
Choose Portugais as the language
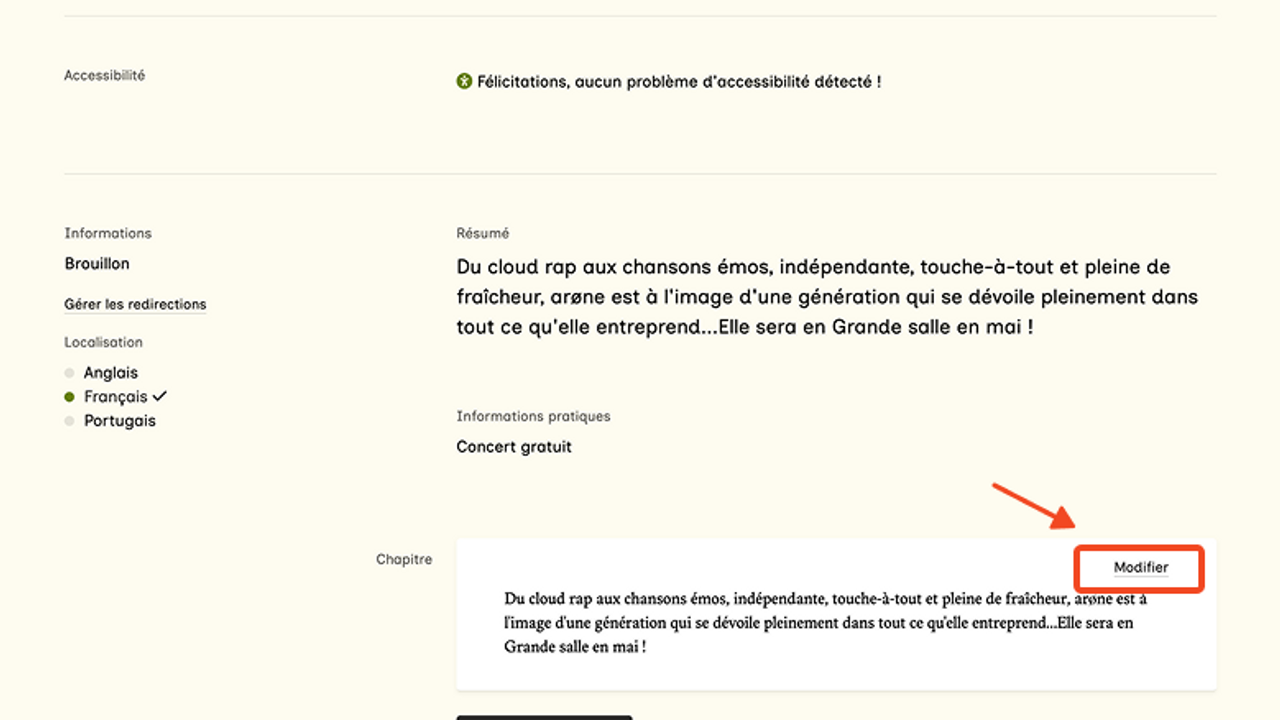tap(120, 421)
